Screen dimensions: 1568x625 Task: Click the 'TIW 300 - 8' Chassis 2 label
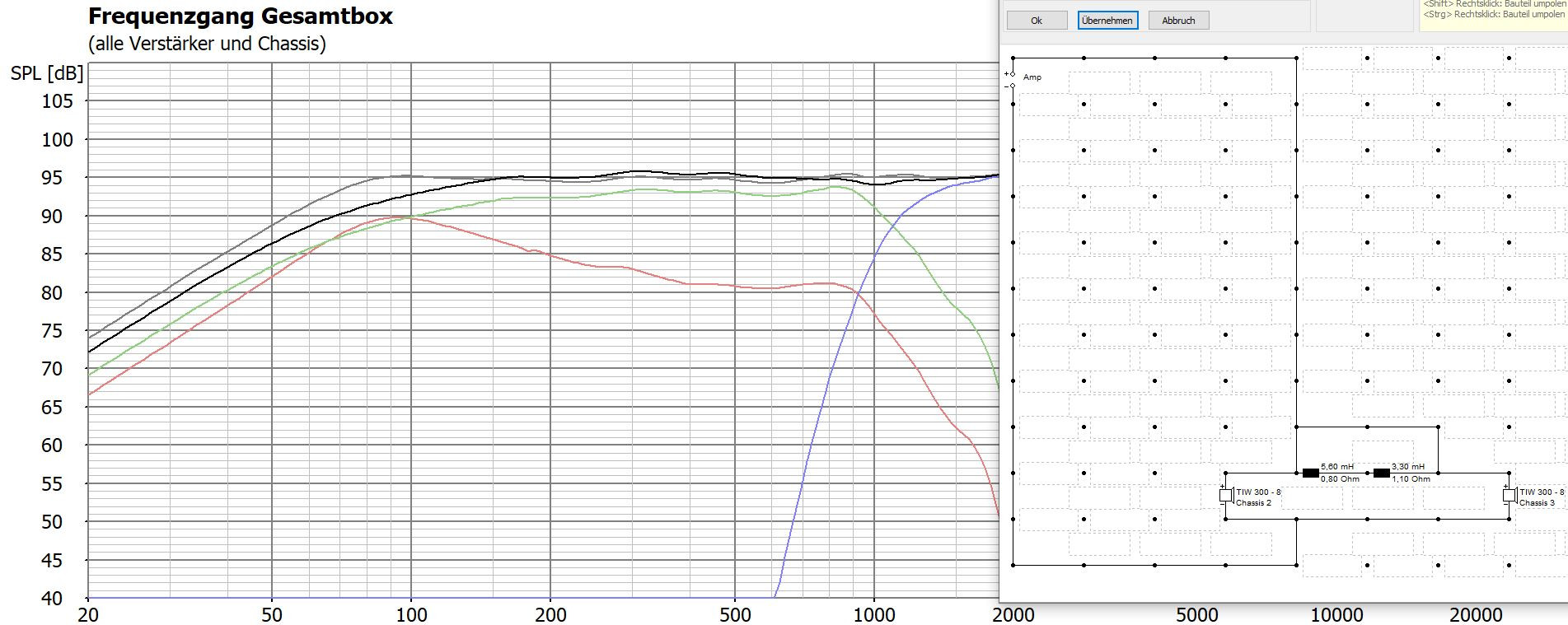tap(1258, 492)
